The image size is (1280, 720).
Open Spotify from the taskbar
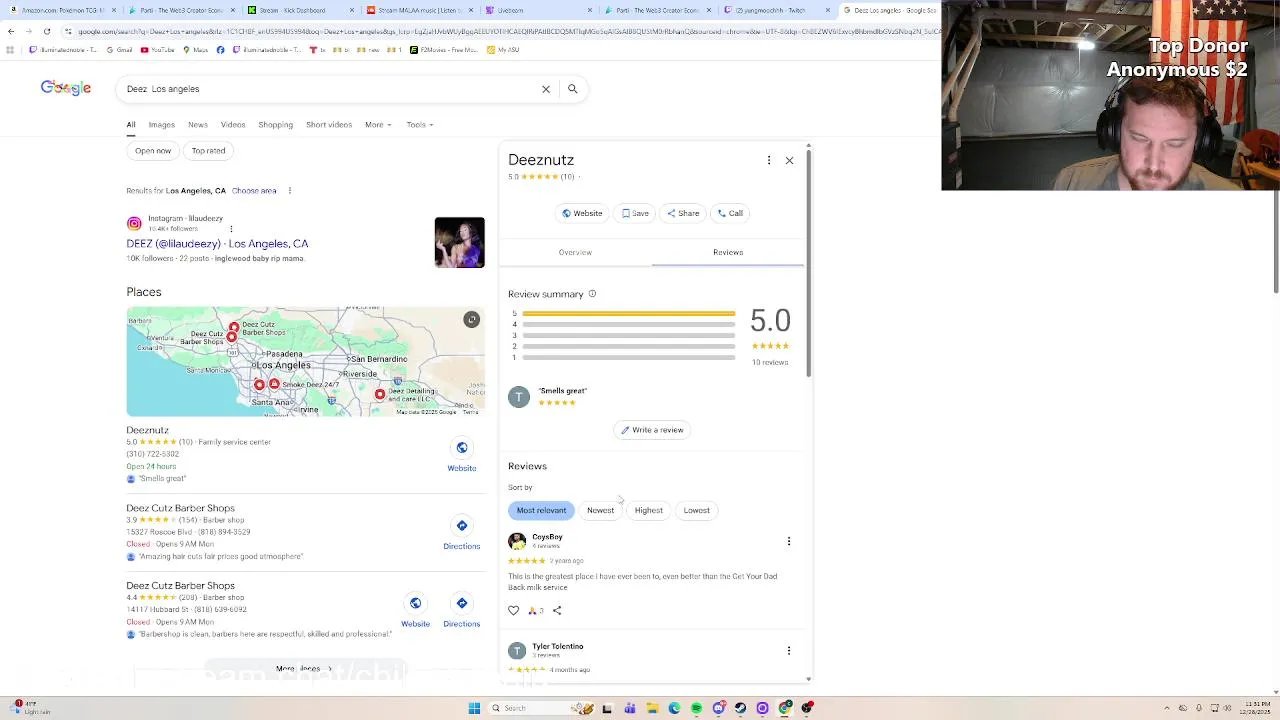696,708
